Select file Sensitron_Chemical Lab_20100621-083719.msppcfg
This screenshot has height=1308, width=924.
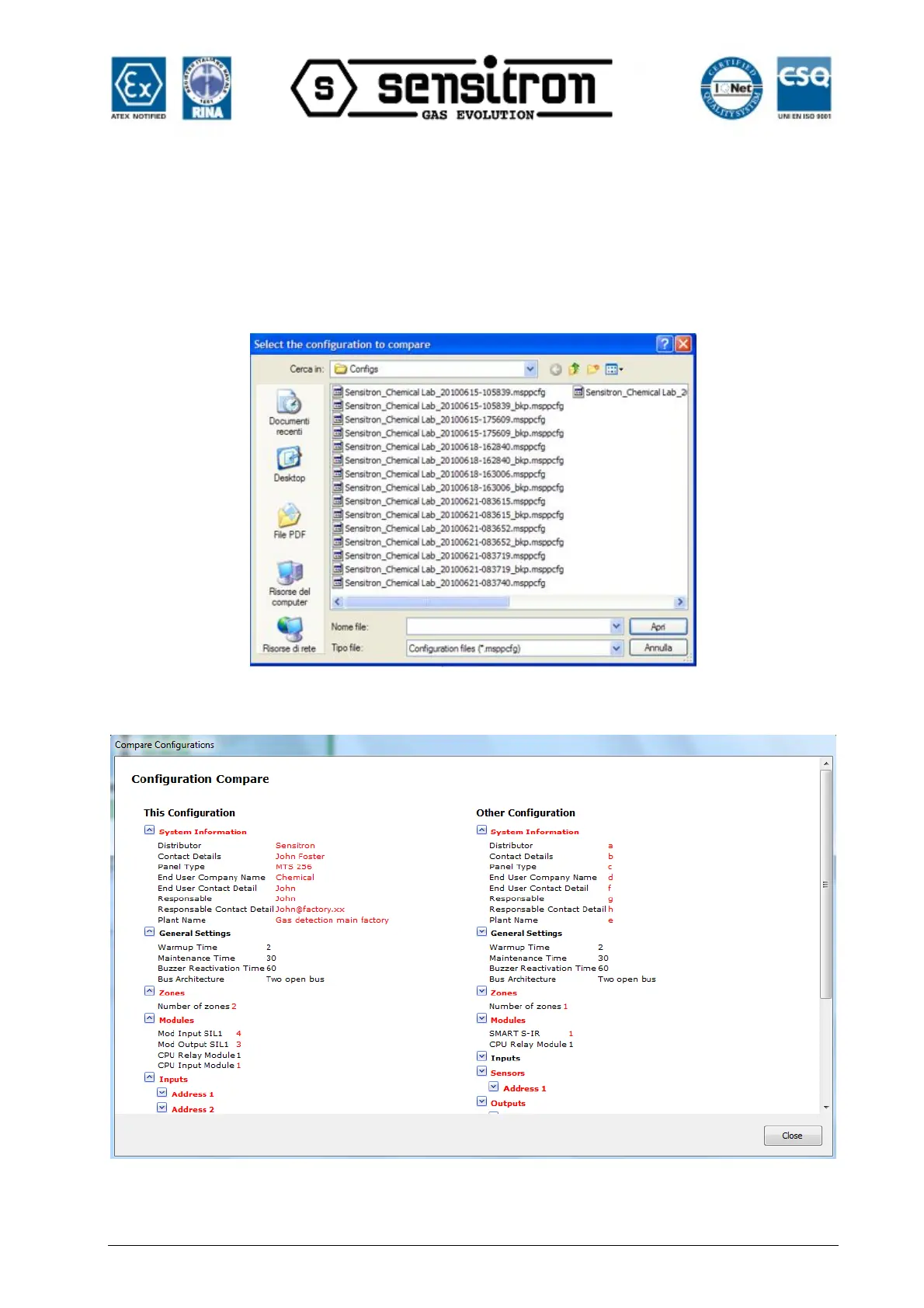[x=439, y=555]
